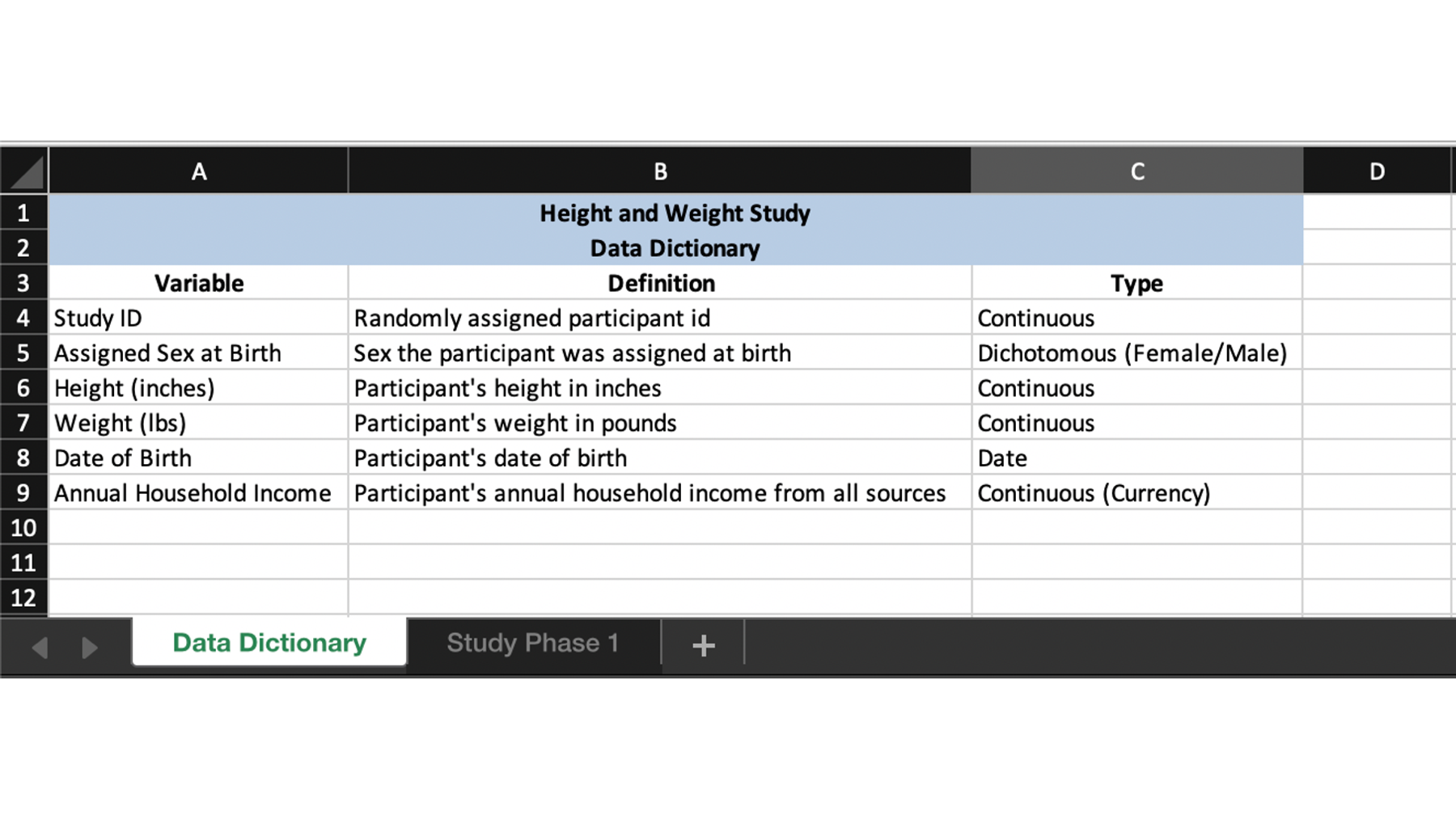Select row 10 header
This screenshot has width=1456, height=819.
24,528
